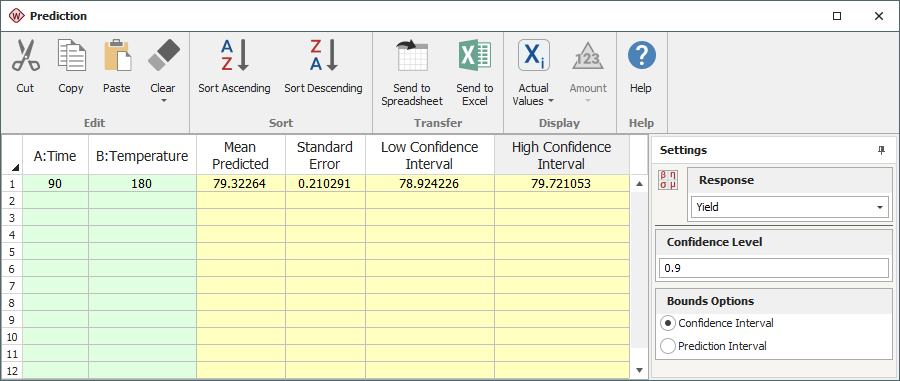The image size is (900, 381).
Task: Click the Copy icon in Edit group
Action: tap(71, 56)
